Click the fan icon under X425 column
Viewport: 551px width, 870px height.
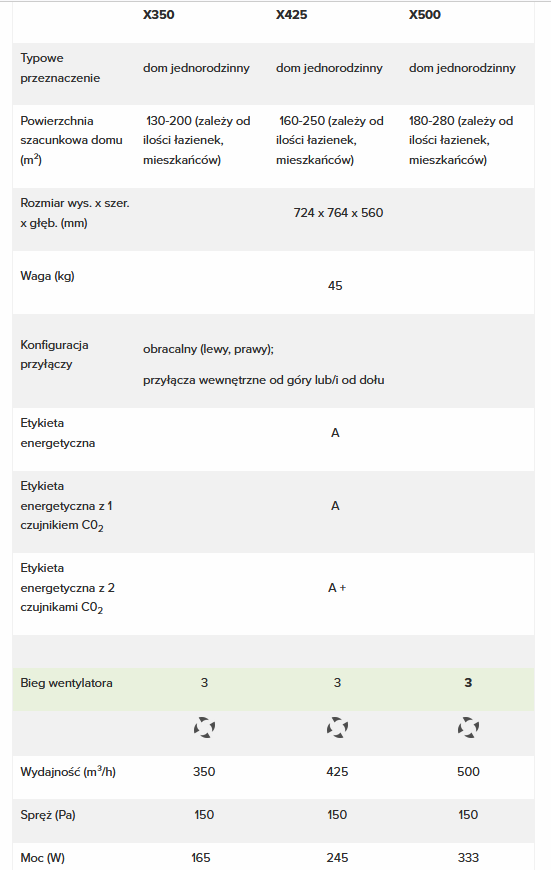click(337, 727)
